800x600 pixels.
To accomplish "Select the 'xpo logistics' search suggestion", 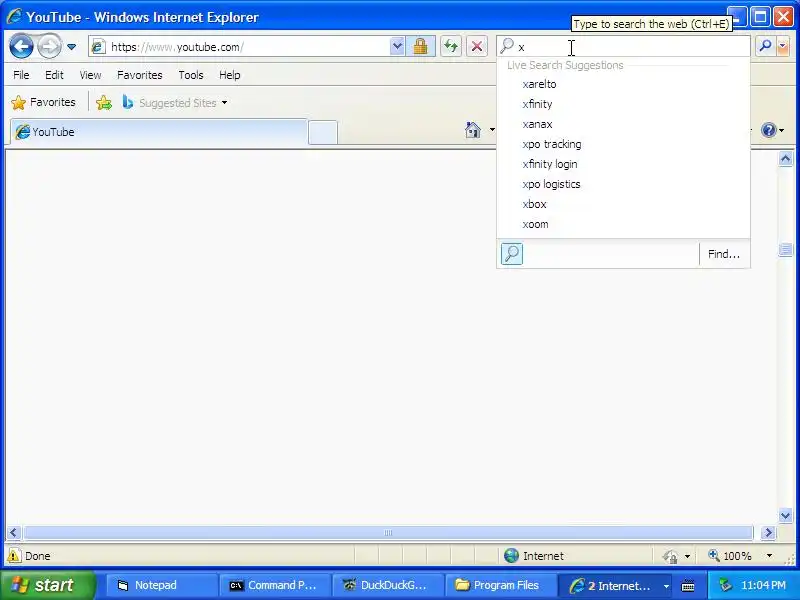I will click(623, 184).
